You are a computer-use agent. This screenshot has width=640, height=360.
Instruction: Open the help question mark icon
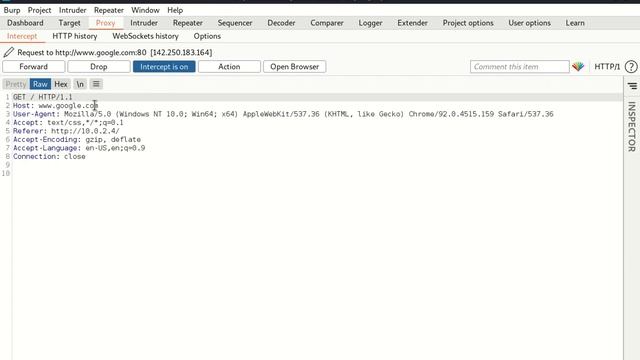click(631, 67)
